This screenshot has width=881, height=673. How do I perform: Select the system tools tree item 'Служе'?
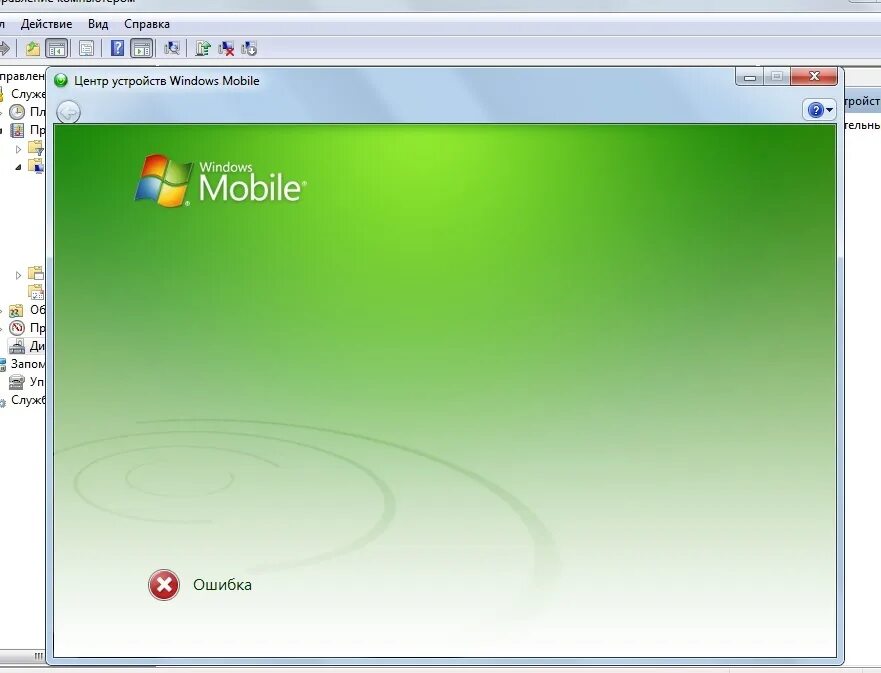point(22,94)
